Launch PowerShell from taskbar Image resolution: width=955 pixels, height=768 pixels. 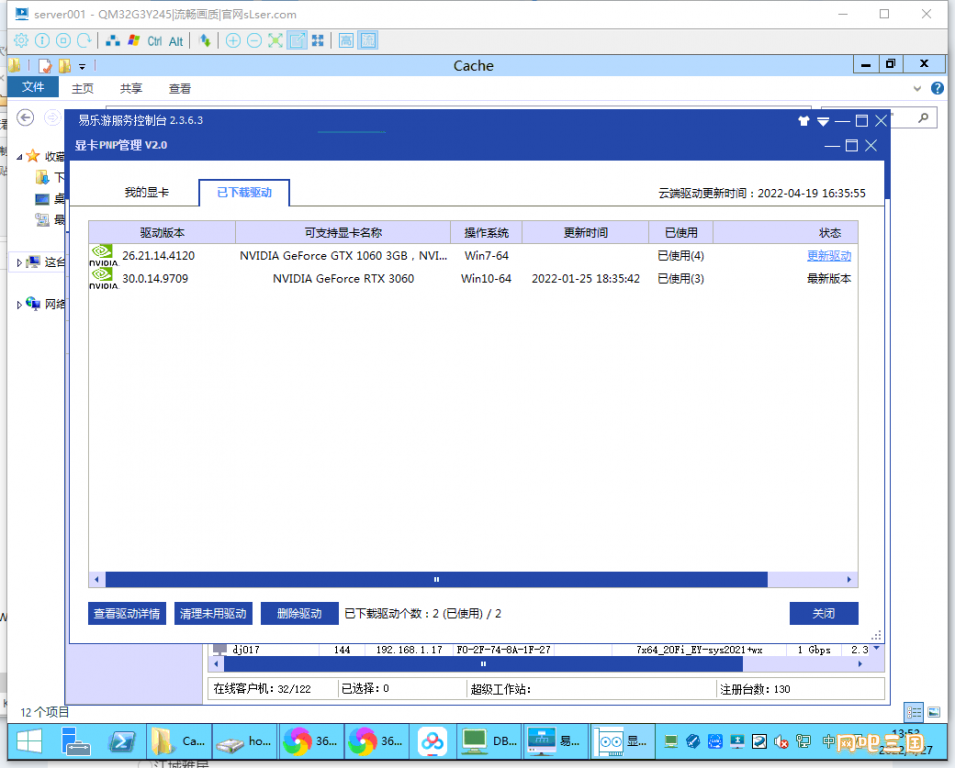(122, 741)
